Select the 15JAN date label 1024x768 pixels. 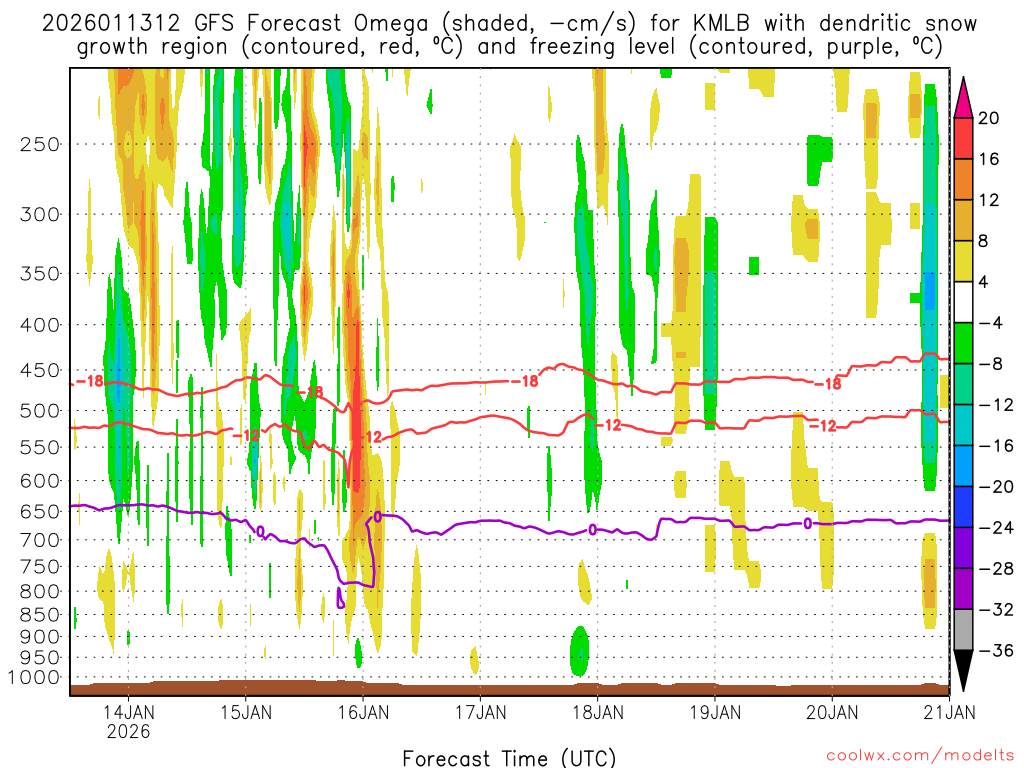point(246,711)
